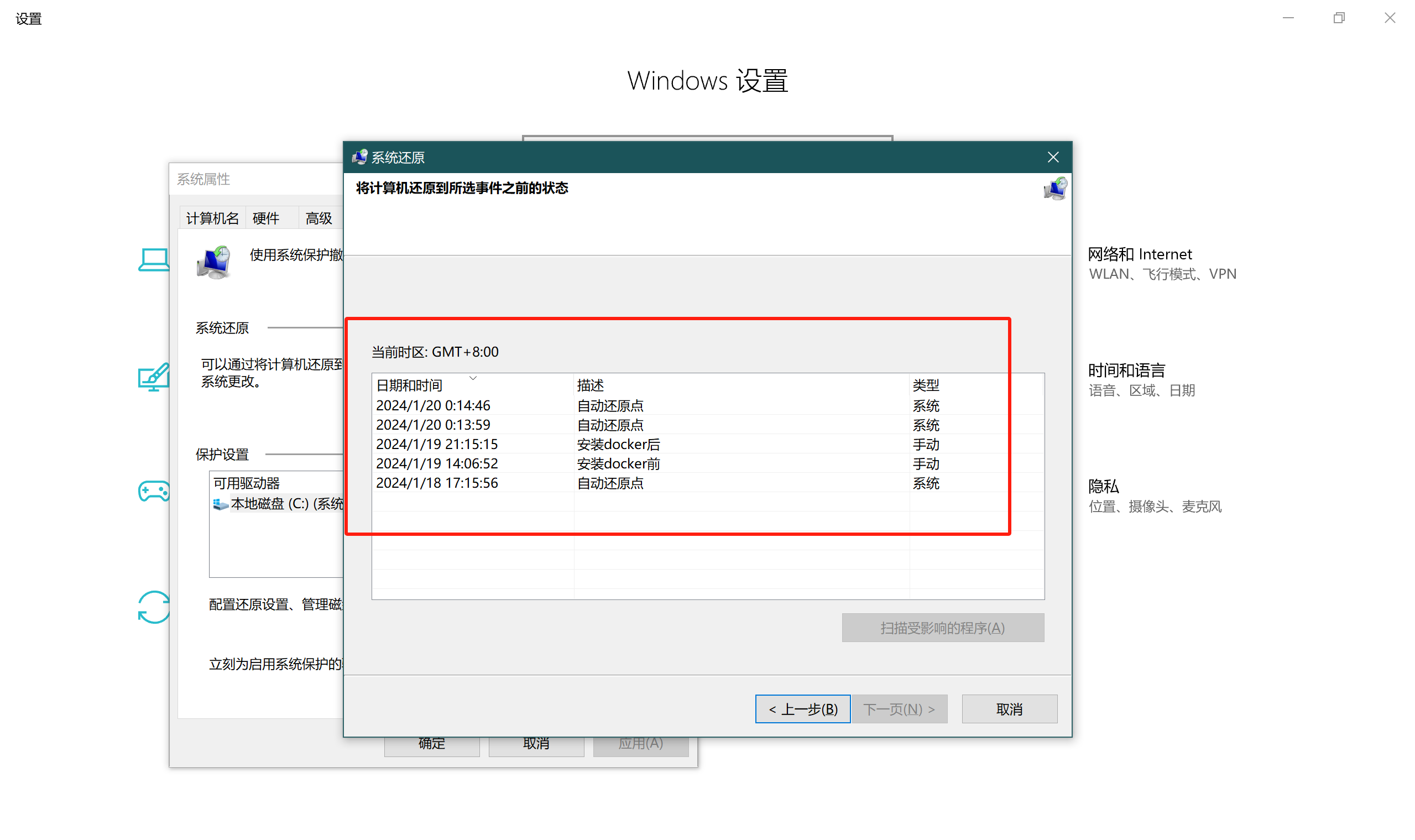
Task: Toggle sort arrow on date/time column
Action: pyautogui.click(x=473, y=378)
